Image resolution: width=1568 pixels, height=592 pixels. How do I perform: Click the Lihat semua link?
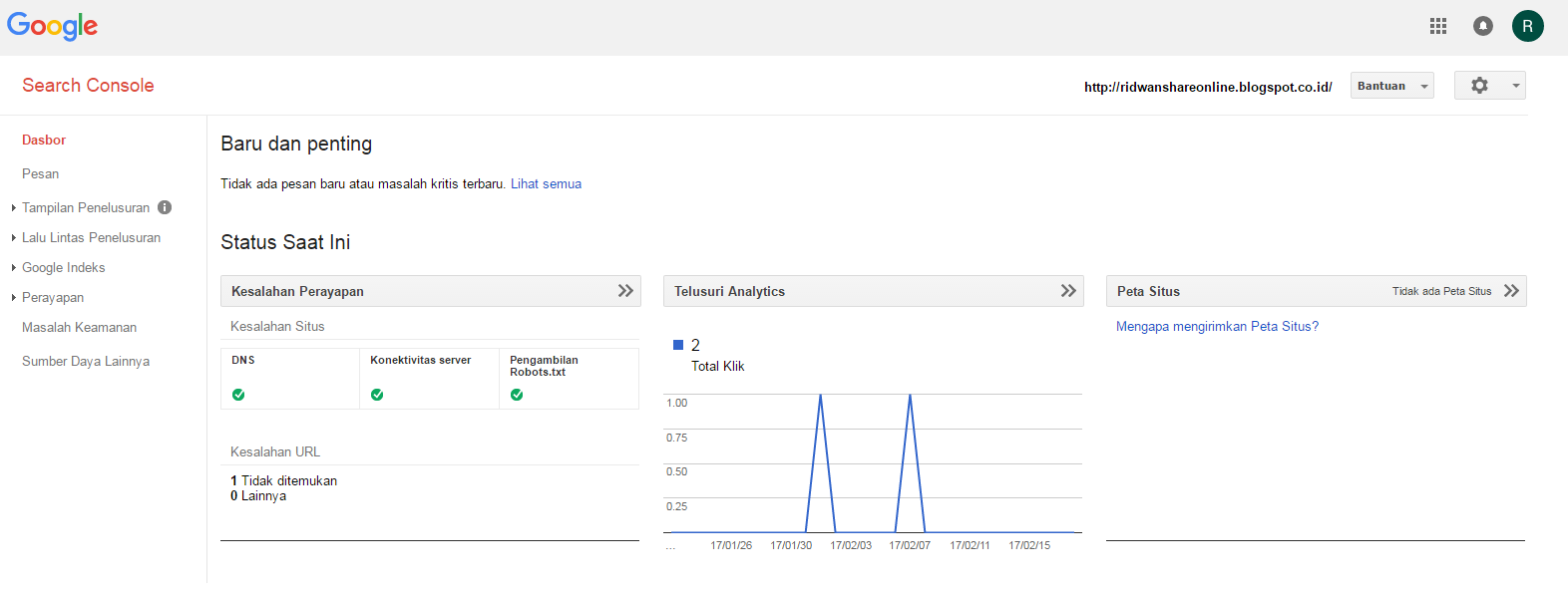(546, 183)
